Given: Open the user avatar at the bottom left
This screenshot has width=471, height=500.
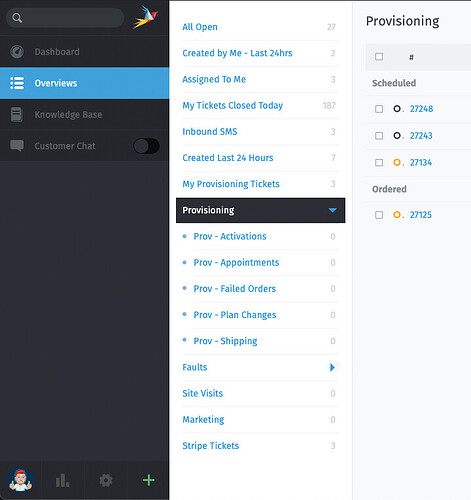Looking at the screenshot, I should click(x=21, y=480).
